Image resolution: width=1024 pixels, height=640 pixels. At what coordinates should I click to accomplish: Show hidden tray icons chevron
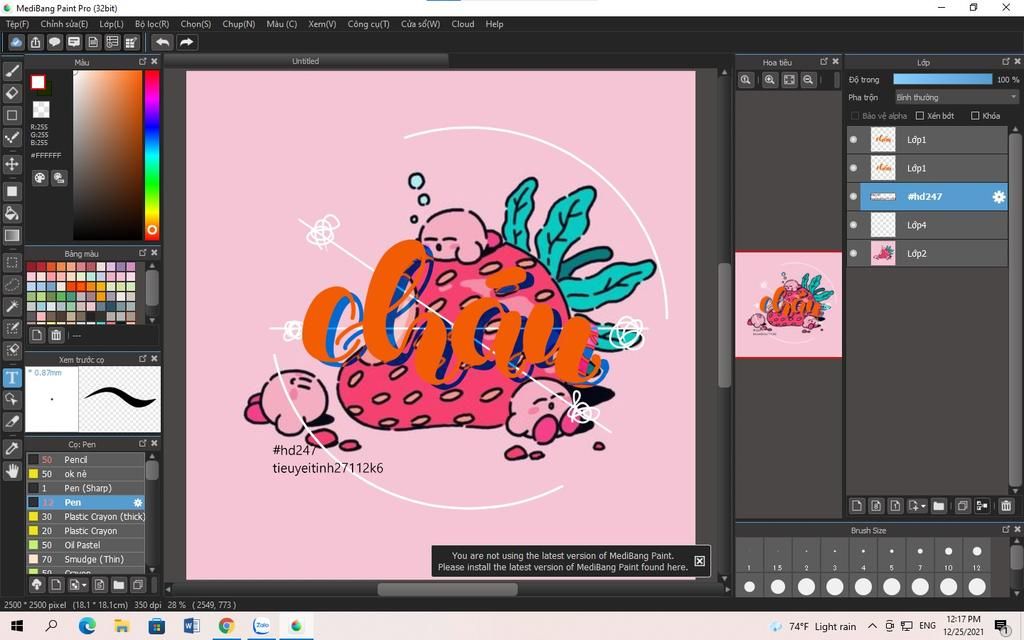point(872,626)
